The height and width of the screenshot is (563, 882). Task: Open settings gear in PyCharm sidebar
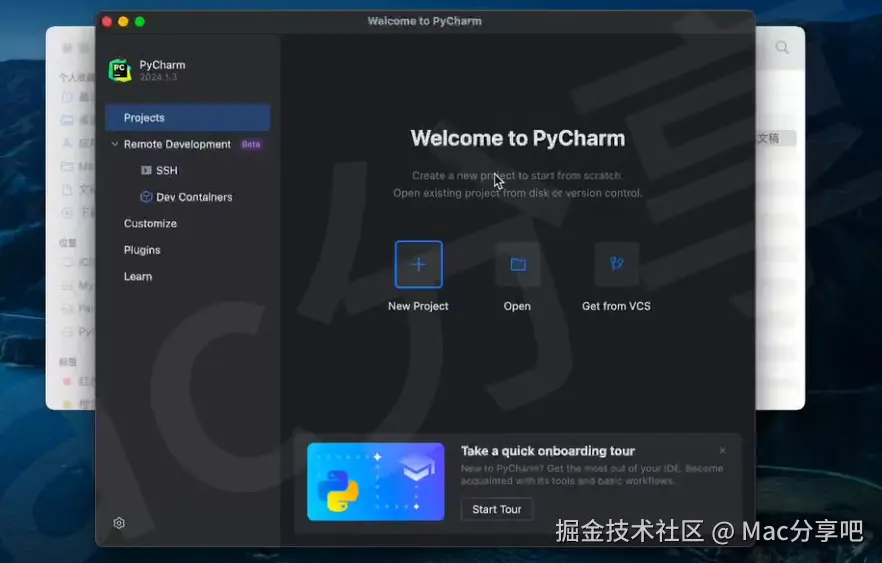(119, 523)
